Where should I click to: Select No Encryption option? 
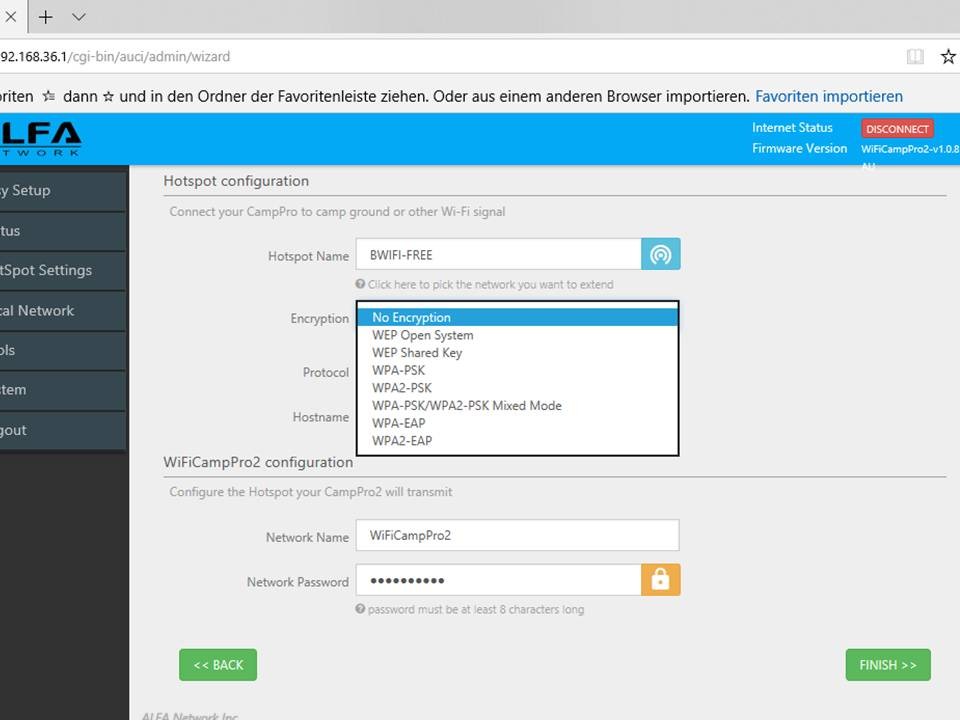[x=517, y=317]
